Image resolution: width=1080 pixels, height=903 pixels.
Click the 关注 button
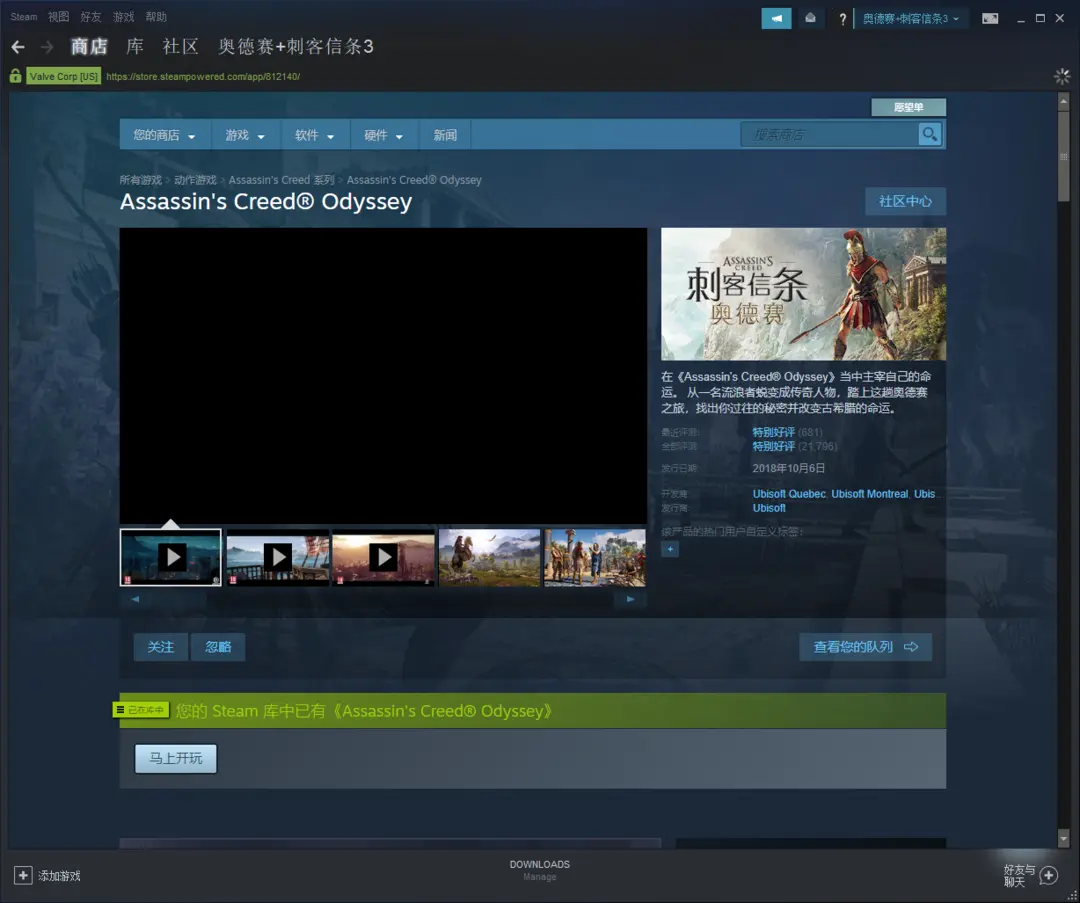tap(160, 647)
